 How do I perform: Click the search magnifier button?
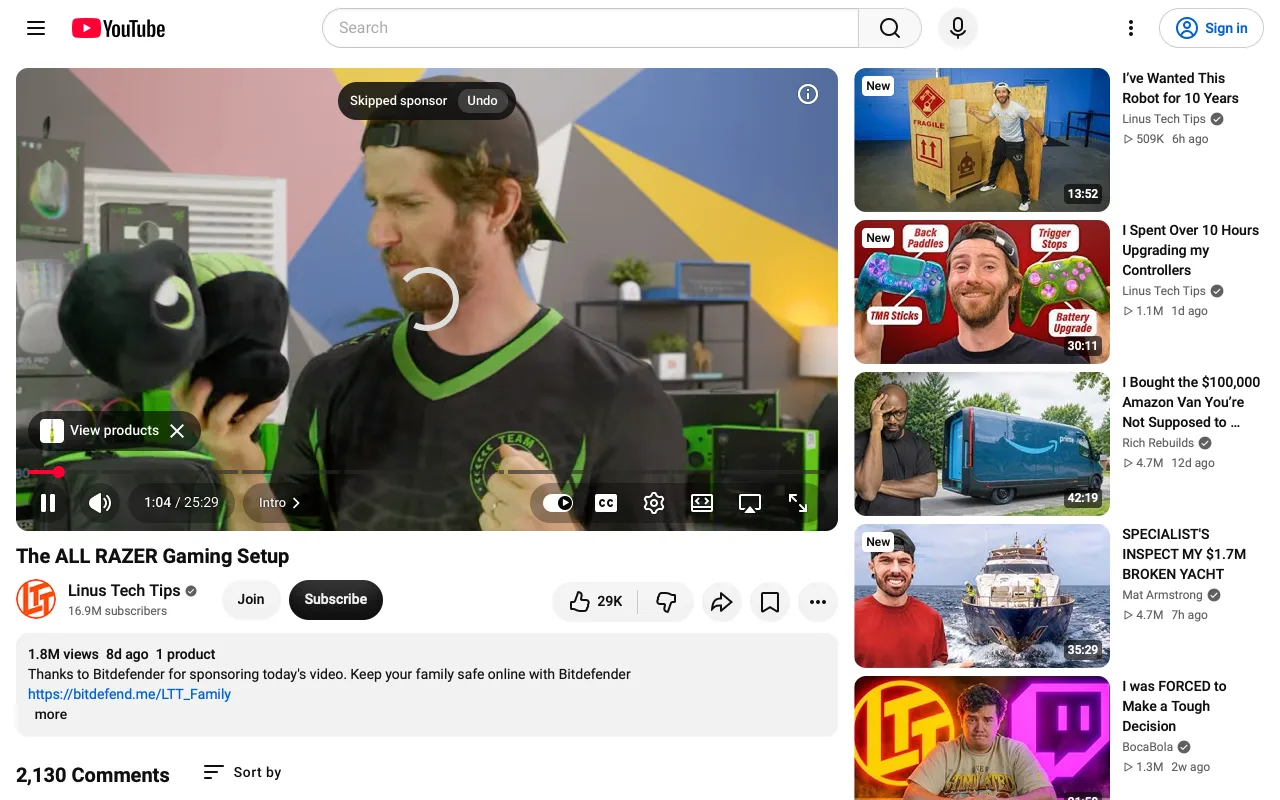pos(890,28)
